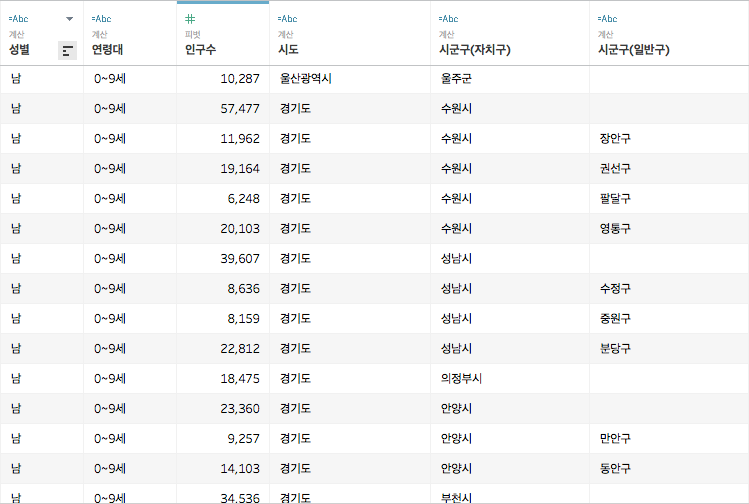Viewport: 749px width, 504px height.
Task: Click the 남 cell in the 울산광역시 row
Action: [x=16, y=78]
